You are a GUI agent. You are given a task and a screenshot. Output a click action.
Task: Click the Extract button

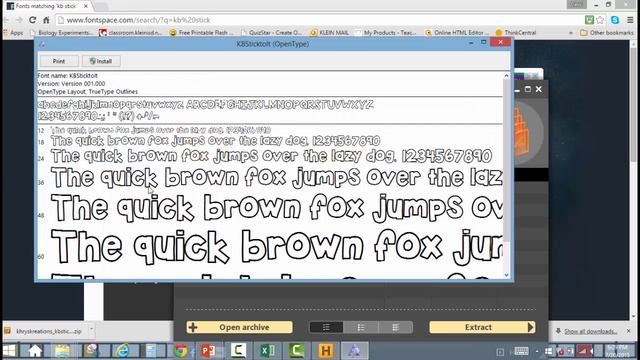(482, 327)
